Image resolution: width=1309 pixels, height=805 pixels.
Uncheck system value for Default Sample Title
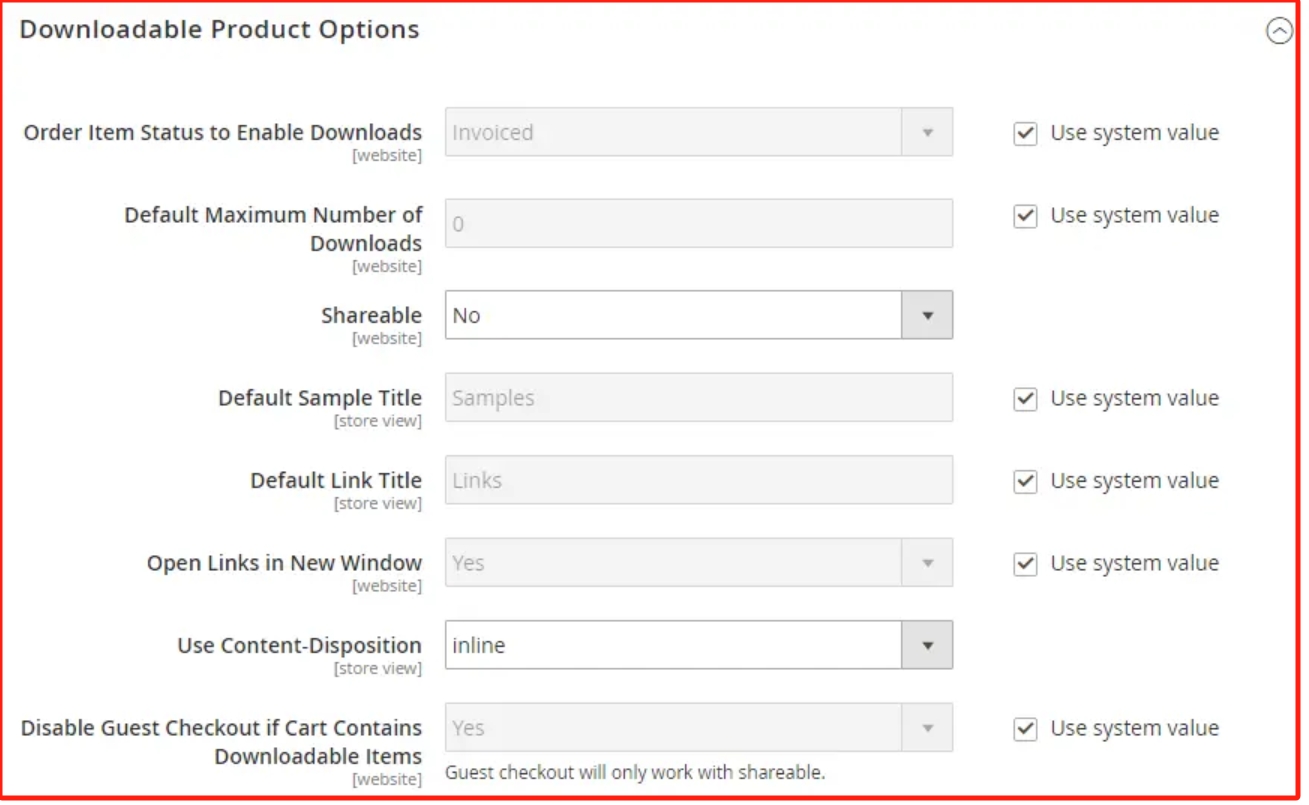tap(1025, 399)
